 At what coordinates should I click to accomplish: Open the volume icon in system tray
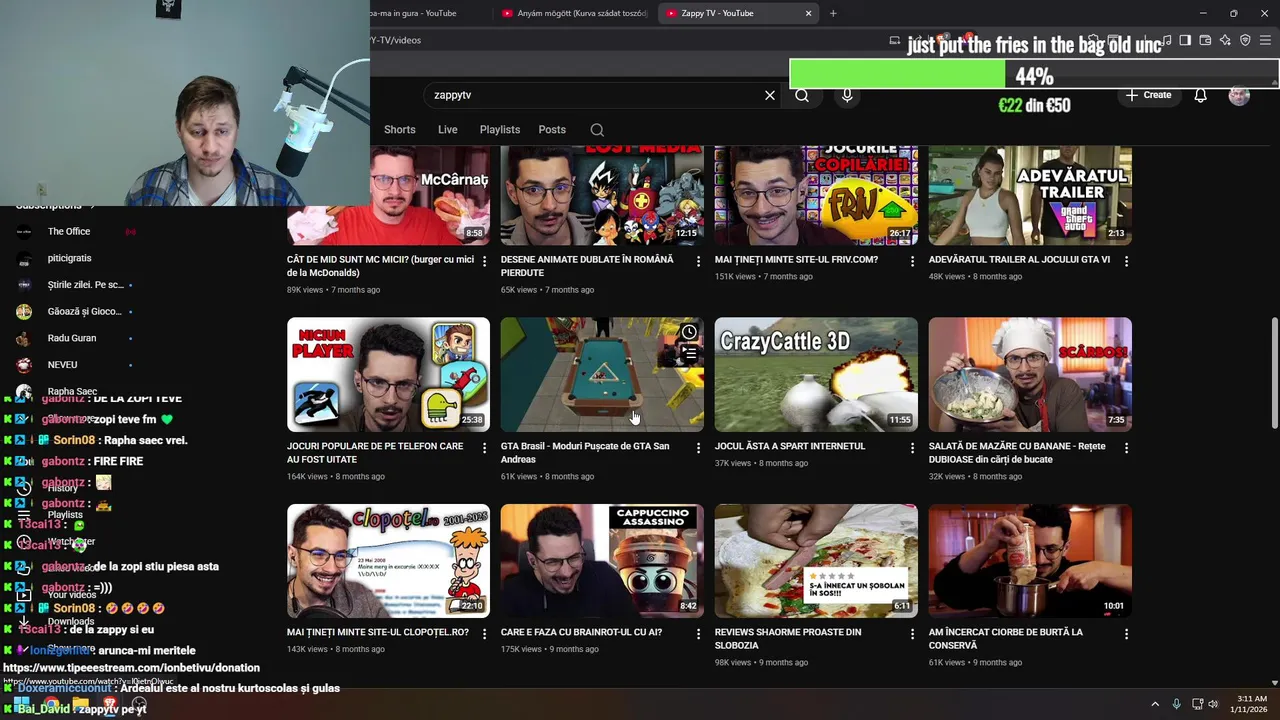1213,704
